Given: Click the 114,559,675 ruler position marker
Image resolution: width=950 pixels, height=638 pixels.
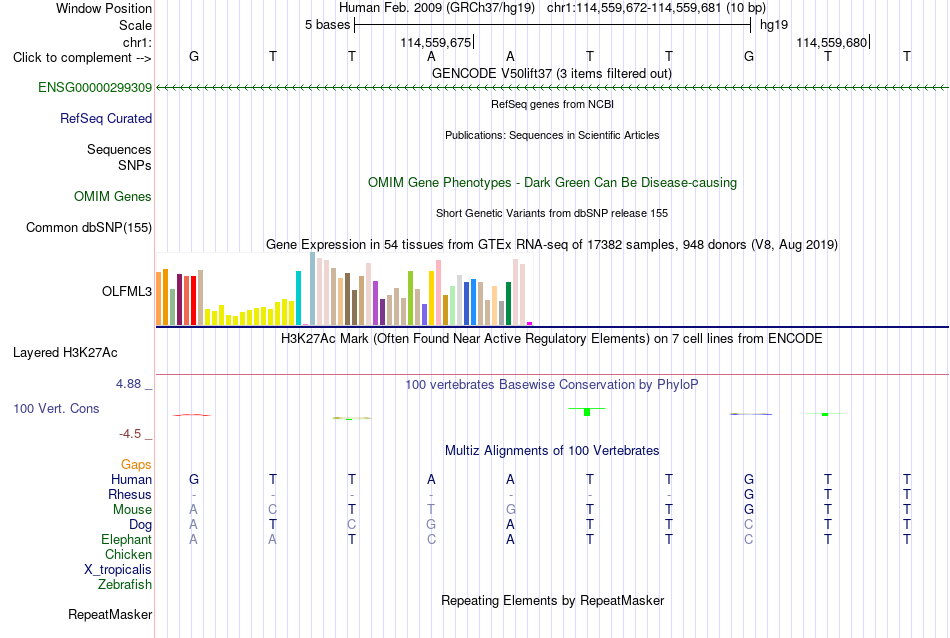Looking at the screenshot, I should [436, 42].
